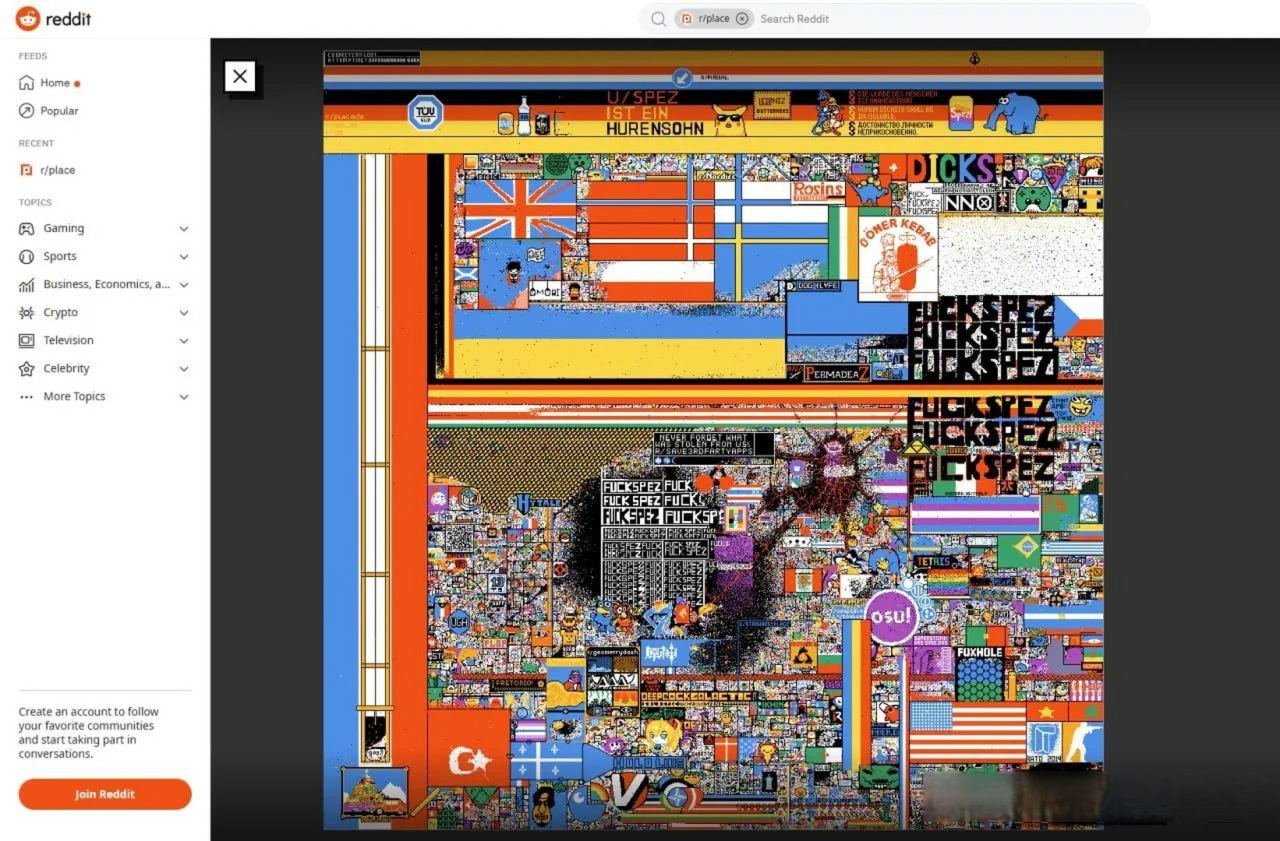Click the search magnifier icon

coord(658,18)
